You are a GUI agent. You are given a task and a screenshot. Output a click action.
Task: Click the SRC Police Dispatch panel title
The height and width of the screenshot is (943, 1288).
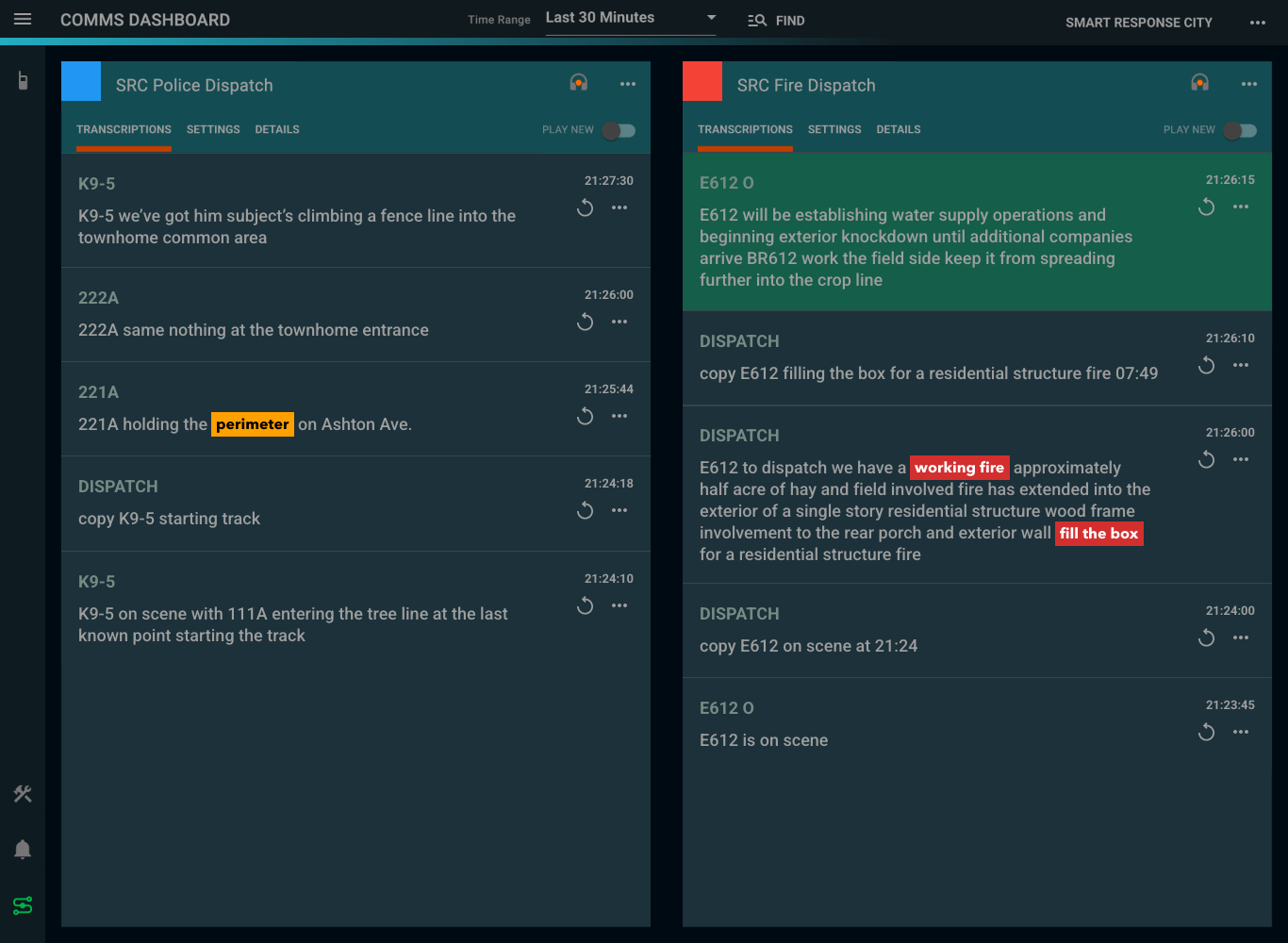coord(194,85)
